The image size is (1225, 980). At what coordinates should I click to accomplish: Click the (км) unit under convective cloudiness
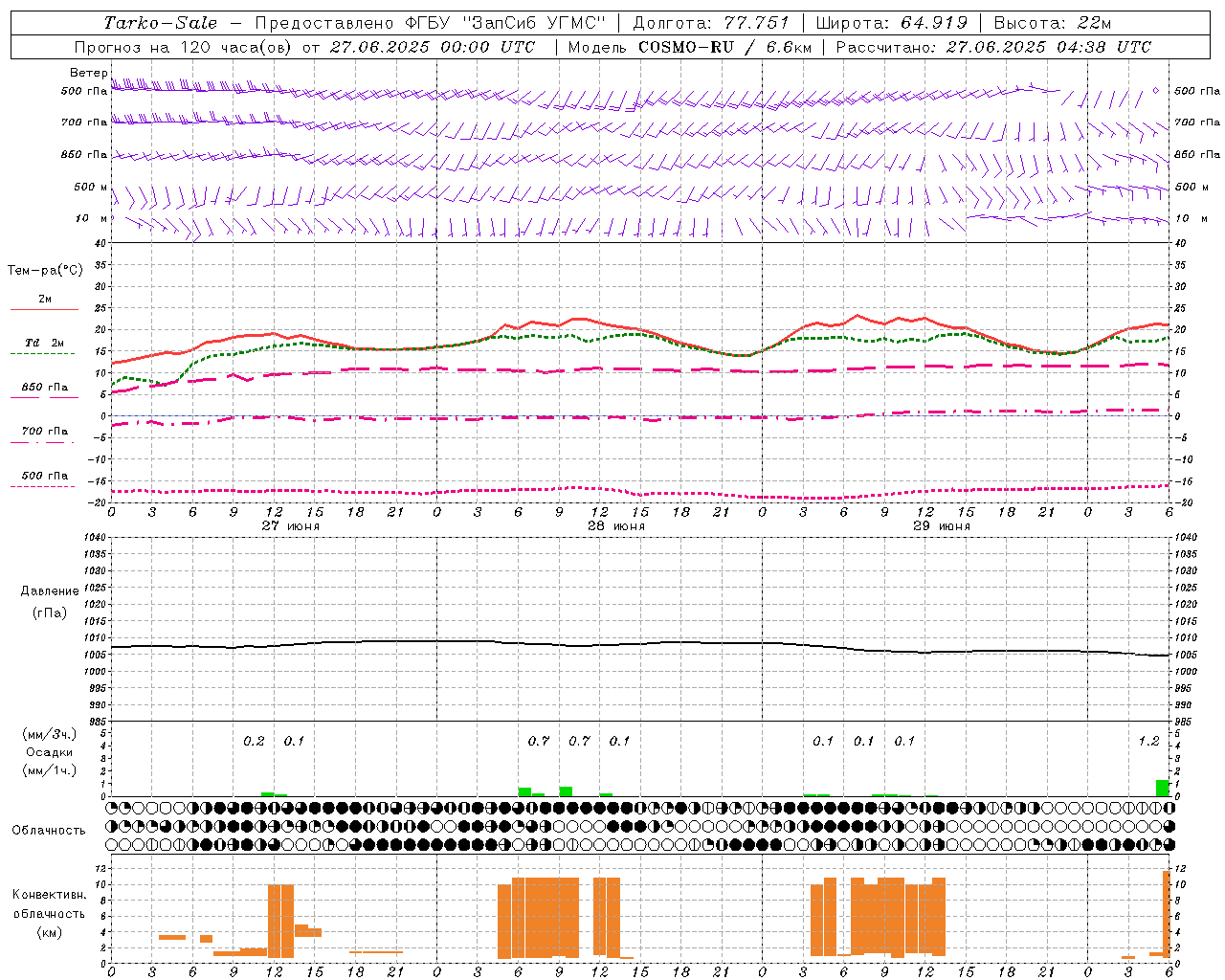point(49,932)
